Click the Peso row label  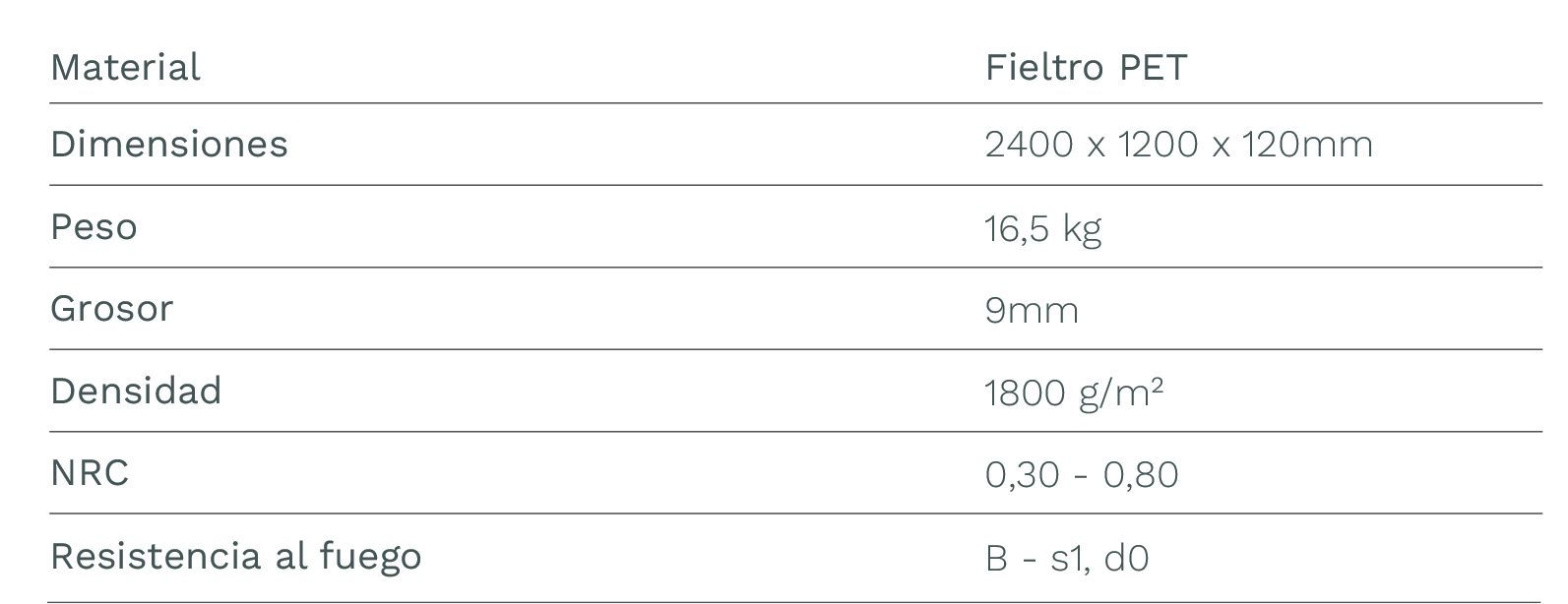[x=94, y=227]
